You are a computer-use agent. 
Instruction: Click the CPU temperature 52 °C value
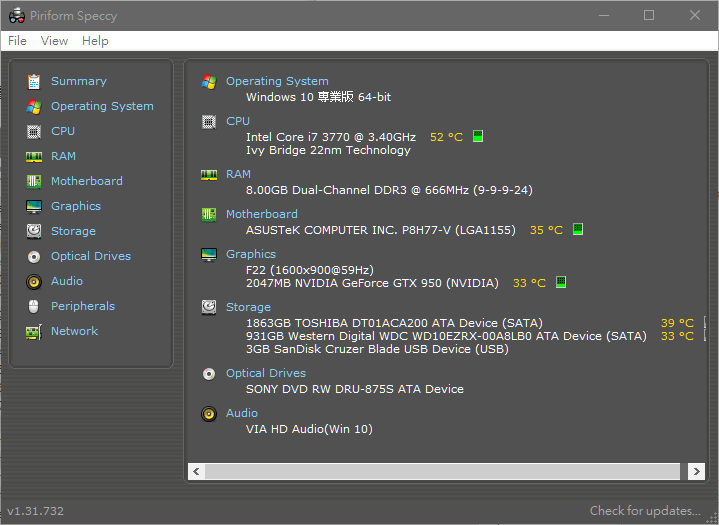click(x=446, y=137)
